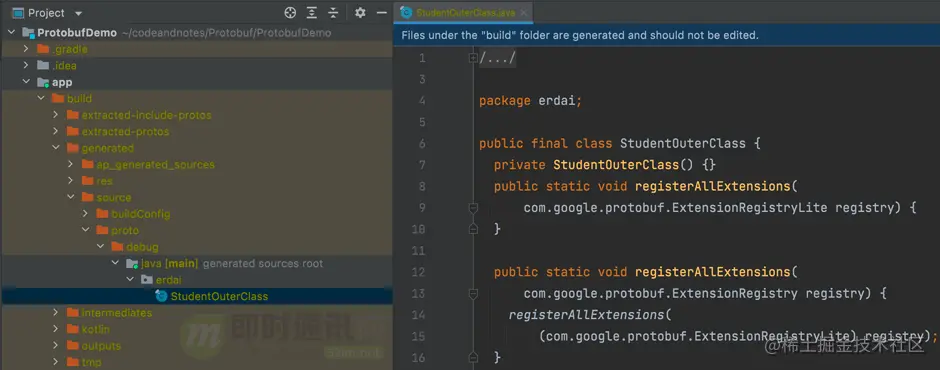Select the StudentOuterClass.java editor tab
This screenshot has width=940, height=370.
[x=462, y=13]
